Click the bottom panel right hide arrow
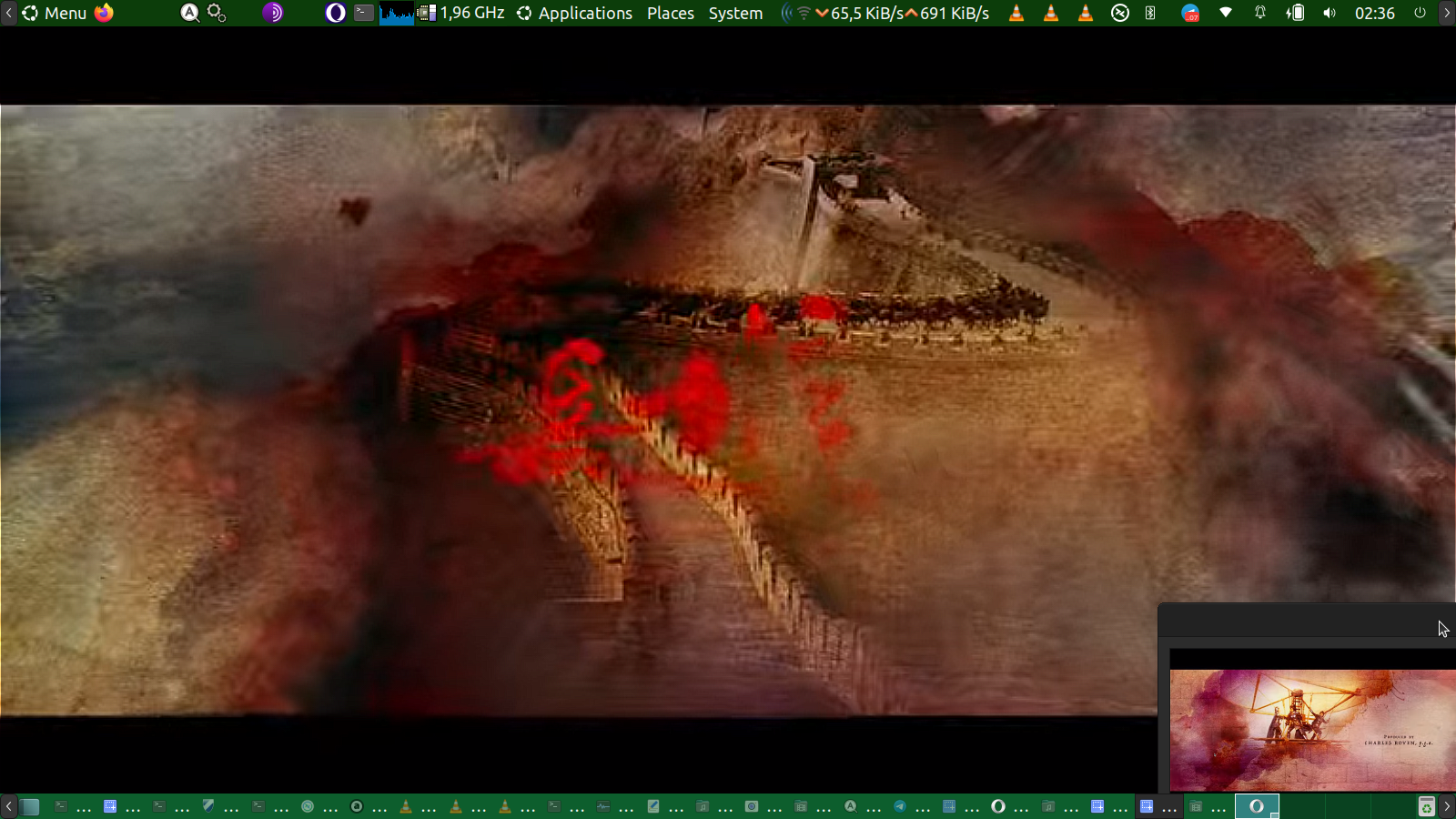The image size is (1456, 819). click(1447, 806)
